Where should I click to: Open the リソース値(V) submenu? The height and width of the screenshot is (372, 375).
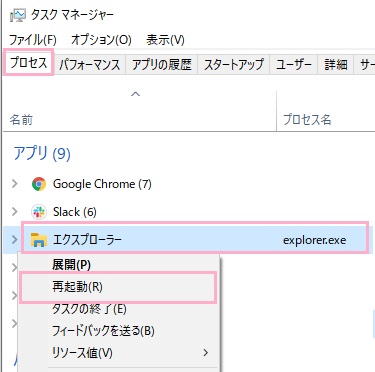[119, 353]
